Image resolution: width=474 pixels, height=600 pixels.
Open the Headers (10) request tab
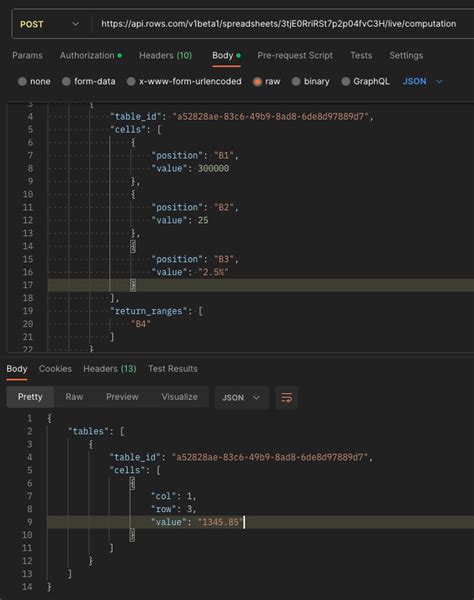(x=165, y=55)
